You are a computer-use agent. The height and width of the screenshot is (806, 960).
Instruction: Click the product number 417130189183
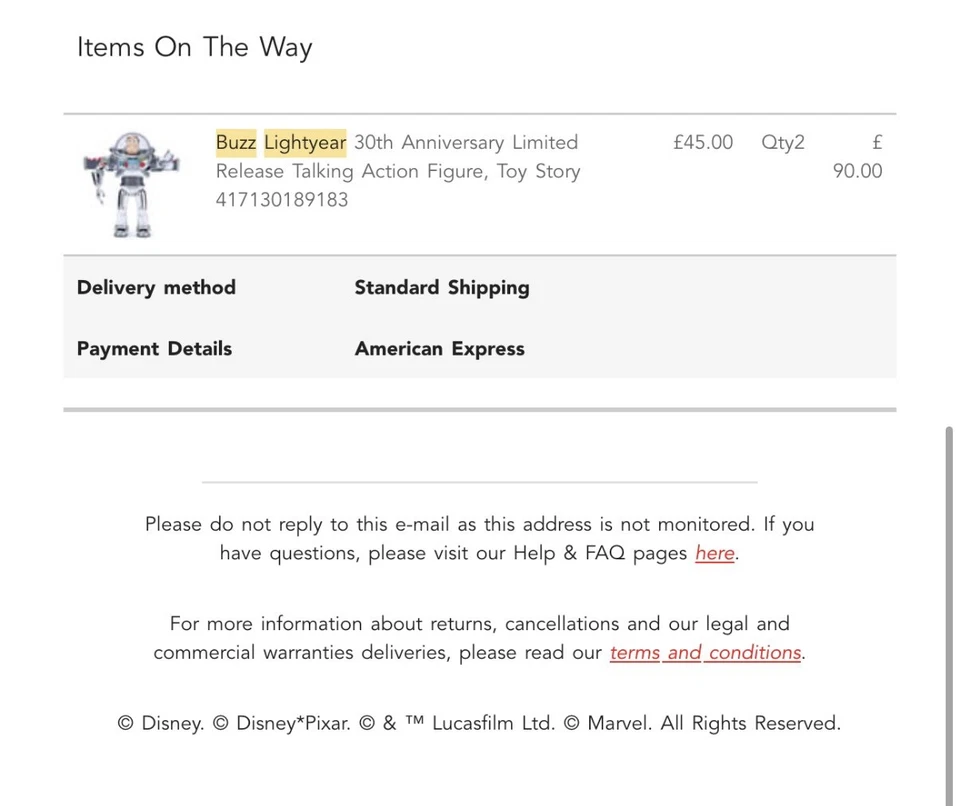point(282,199)
